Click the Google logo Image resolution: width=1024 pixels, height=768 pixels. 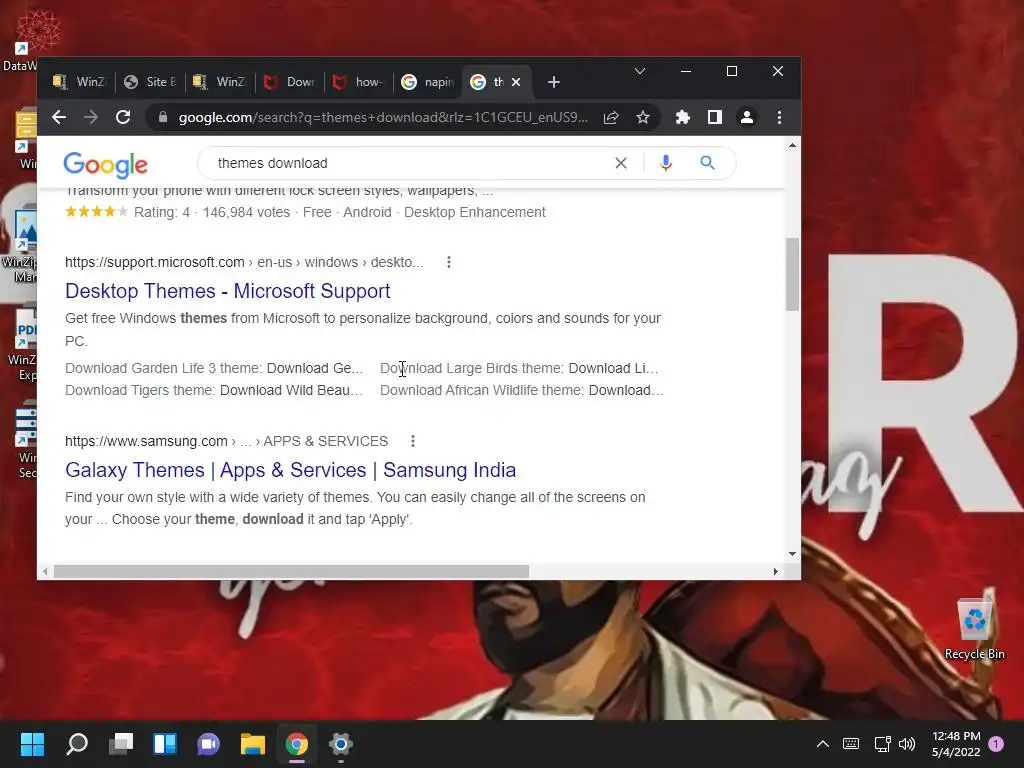[x=106, y=165]
